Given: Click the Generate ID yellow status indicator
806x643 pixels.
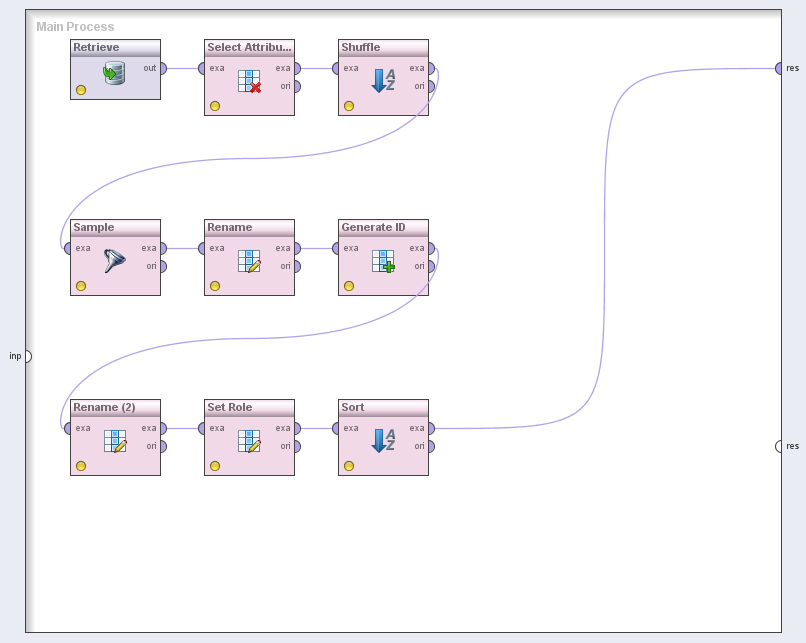Looking at the screenshot, I should tap(349, 286).
